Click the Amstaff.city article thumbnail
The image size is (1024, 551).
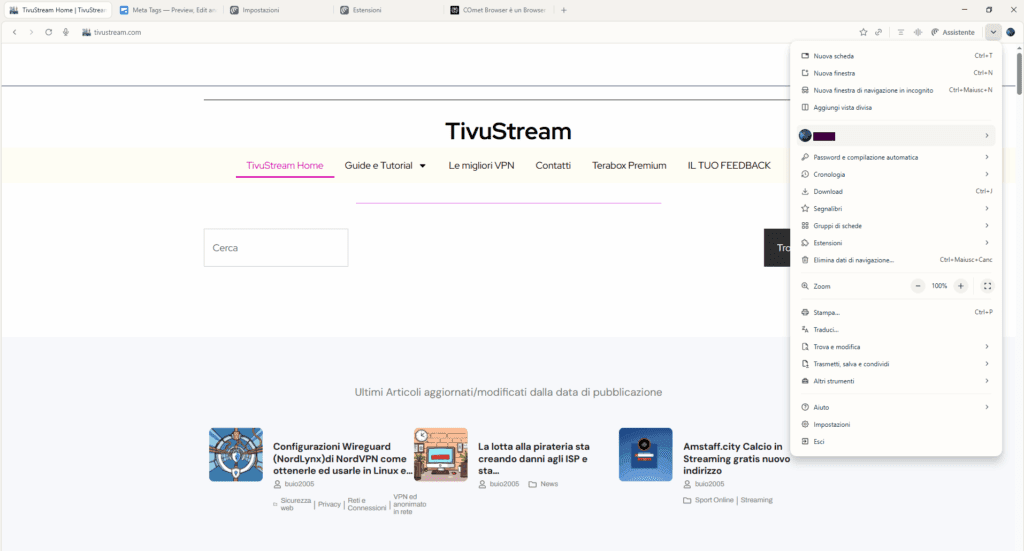646,454
